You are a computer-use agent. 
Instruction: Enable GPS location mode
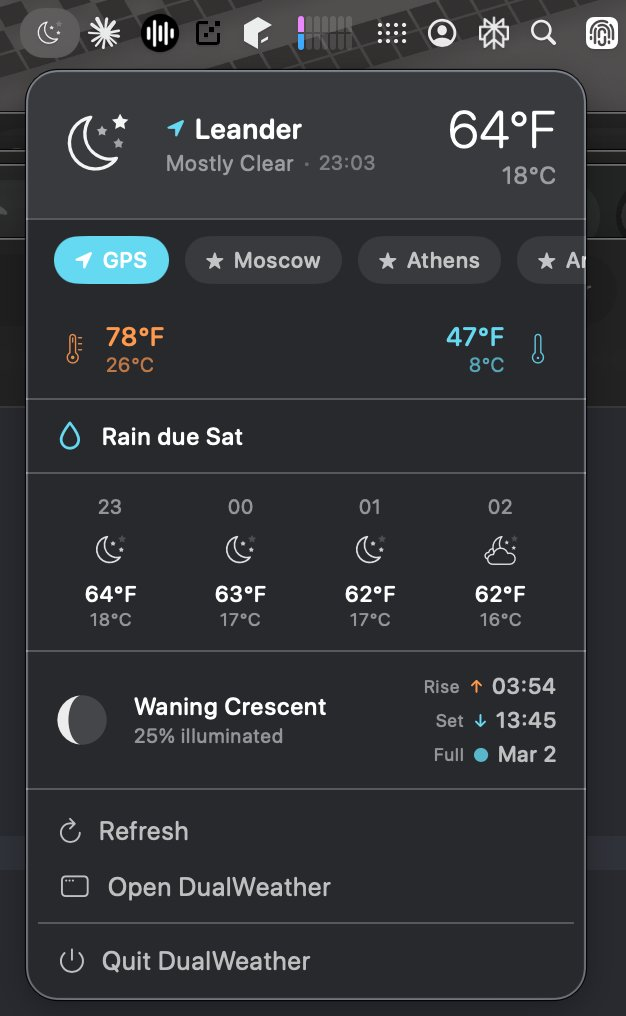pyautogui.click(x=111, y=259)
